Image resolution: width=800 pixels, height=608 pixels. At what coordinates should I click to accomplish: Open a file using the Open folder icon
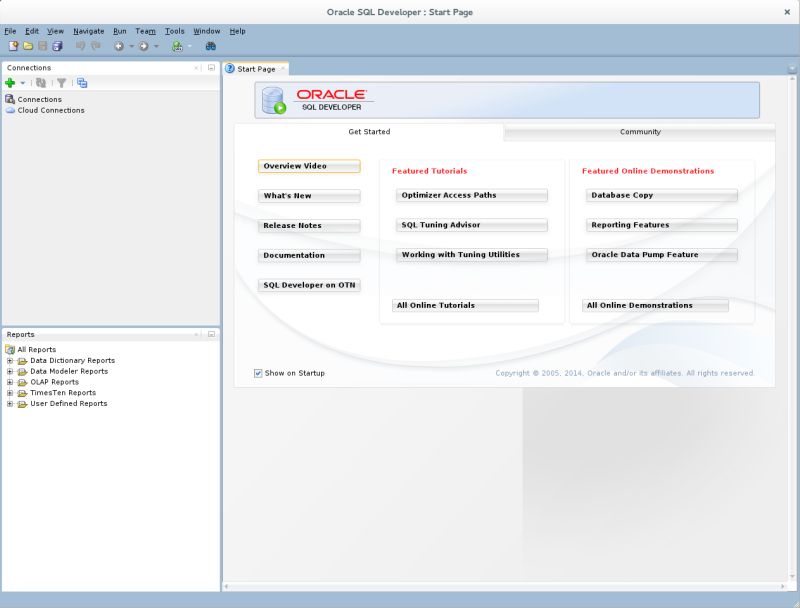tap(28, 45)
